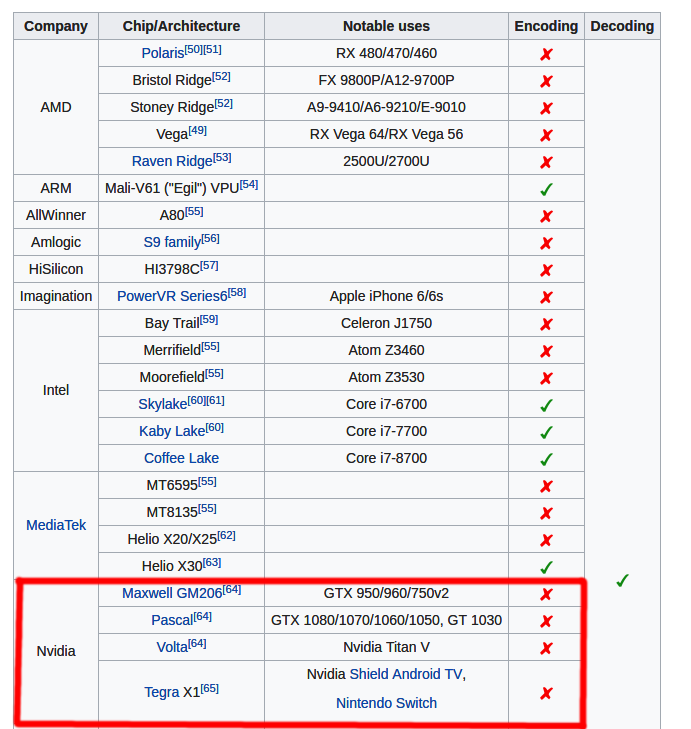Screen dimensions: 691x729
Task: Click the green check in Helio X30 row
Action: 546,567
